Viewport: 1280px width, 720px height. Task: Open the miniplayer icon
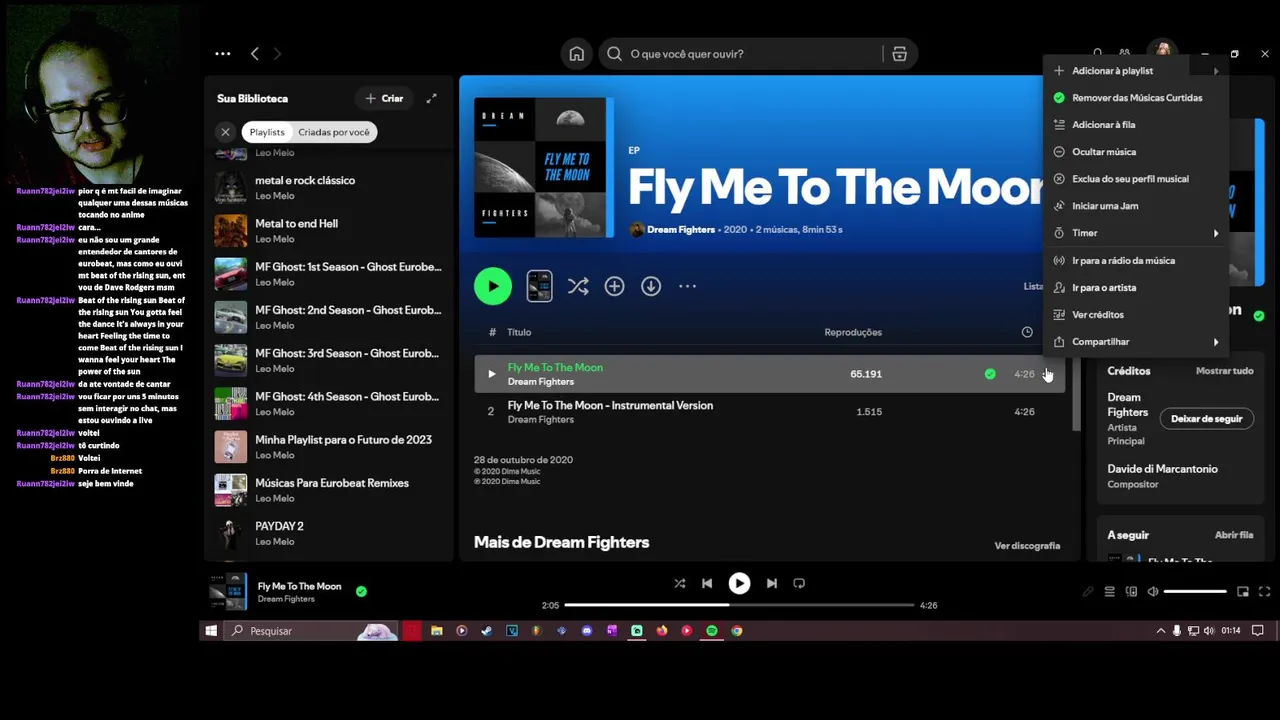point(1243,592)
